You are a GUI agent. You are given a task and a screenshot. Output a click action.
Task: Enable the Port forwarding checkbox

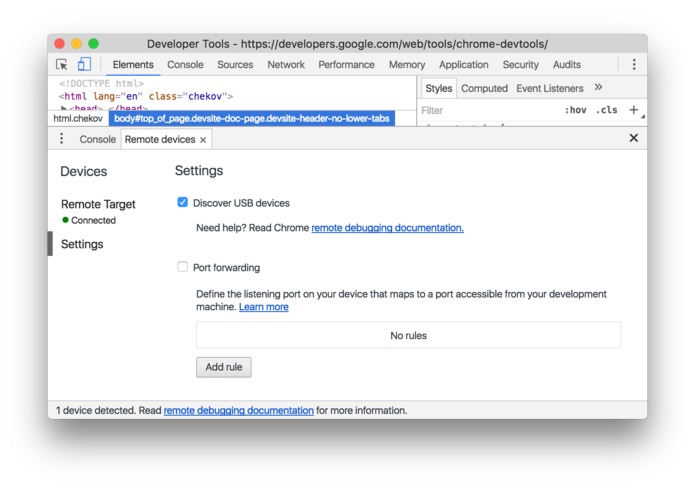point(182,267)
